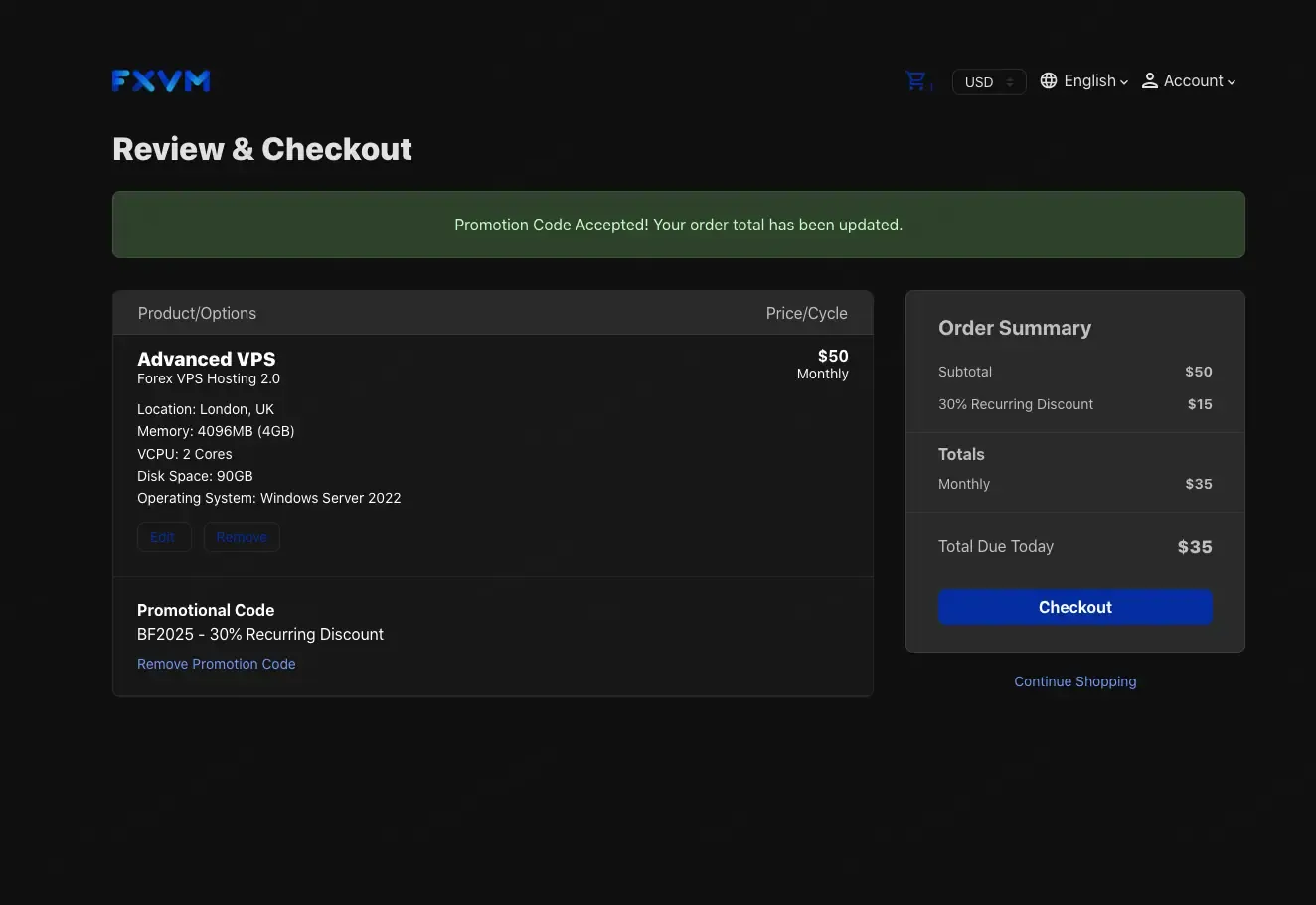Click the $50 Subtotal amount
The width and height of the screenshot is (1316, 905).
[1199, 372]
